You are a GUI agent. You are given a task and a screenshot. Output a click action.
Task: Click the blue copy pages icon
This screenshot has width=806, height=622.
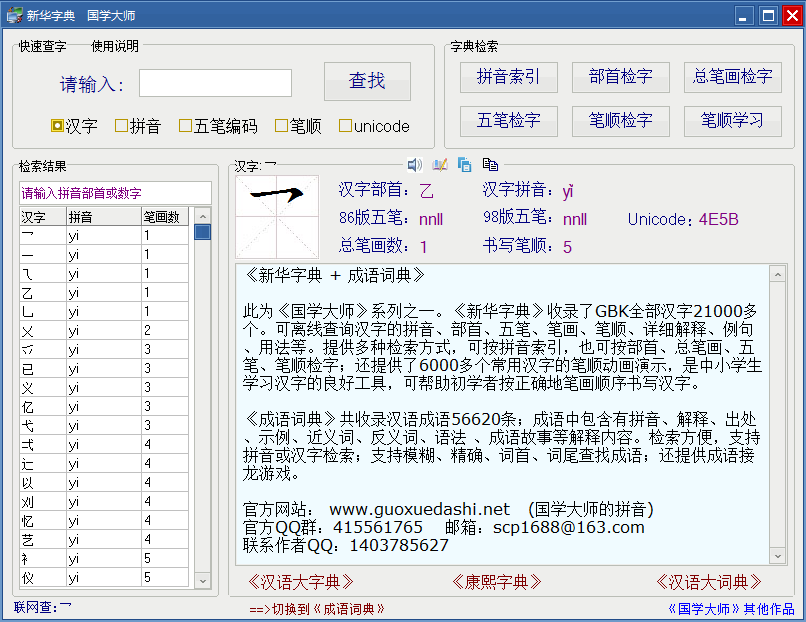click(465, 164)
